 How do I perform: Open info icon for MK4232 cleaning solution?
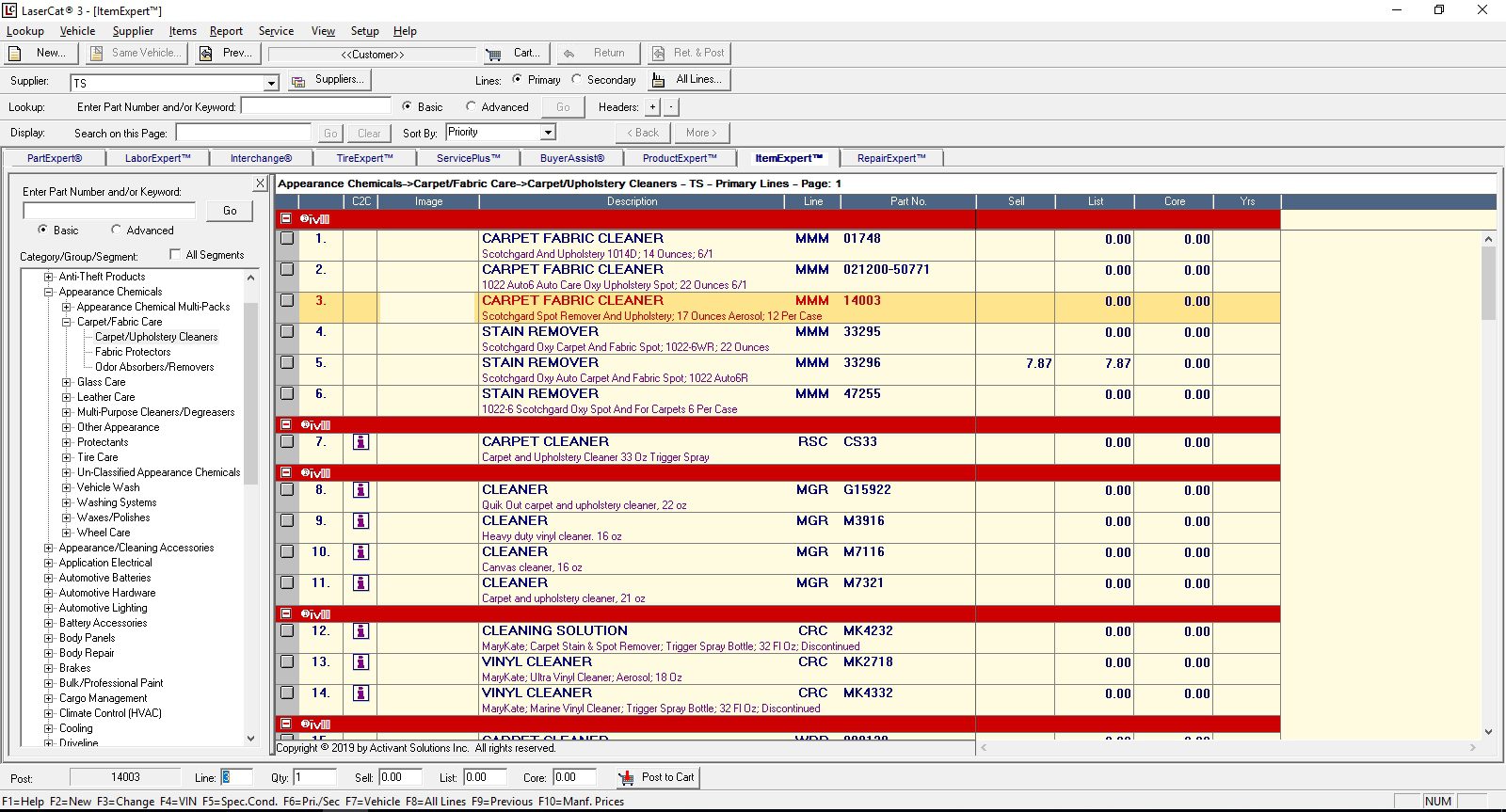pos(360,631)
